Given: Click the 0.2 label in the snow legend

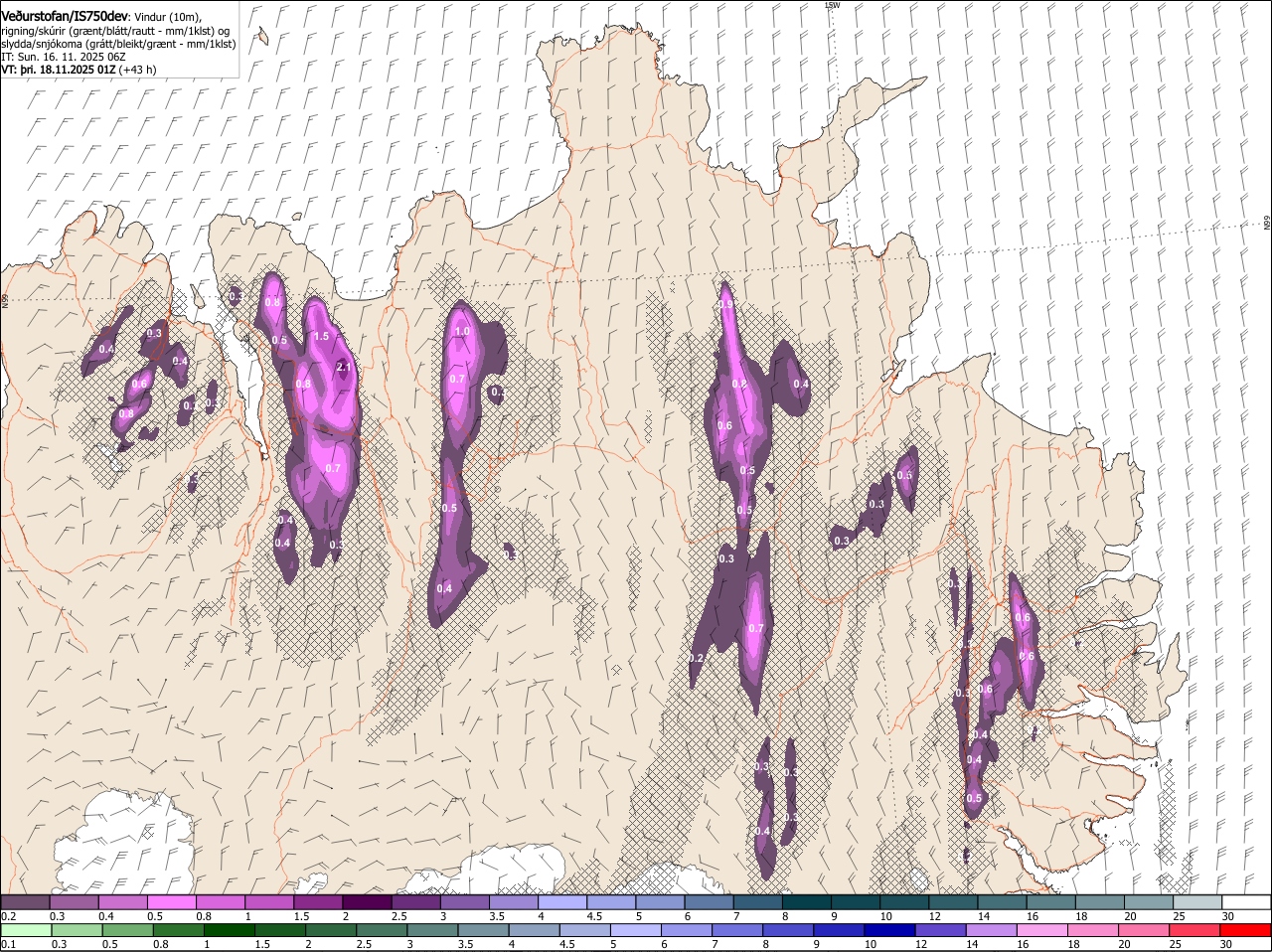Looking at the screenshot, I should 8,915.
